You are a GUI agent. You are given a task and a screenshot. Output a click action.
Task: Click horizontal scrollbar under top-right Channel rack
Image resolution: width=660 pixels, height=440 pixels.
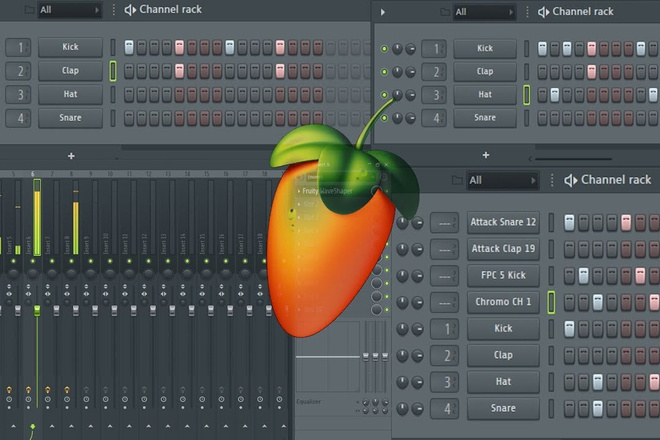coord(573,159)
